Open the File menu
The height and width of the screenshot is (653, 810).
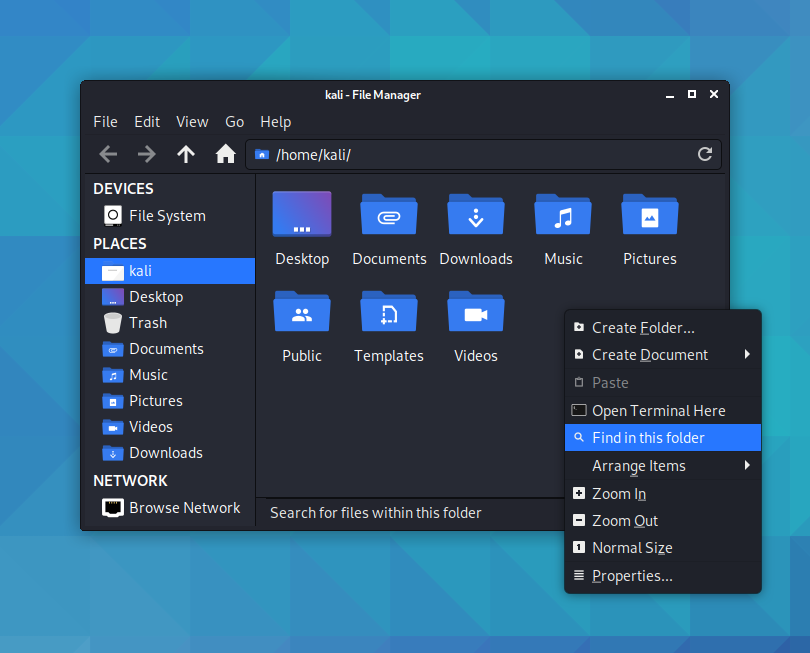tap(105, 122)
